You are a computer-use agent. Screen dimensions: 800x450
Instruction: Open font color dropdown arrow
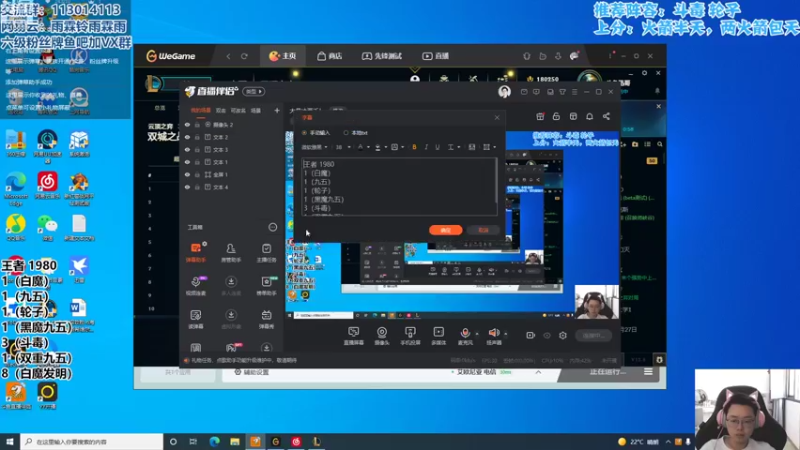(x=368, y=147)
